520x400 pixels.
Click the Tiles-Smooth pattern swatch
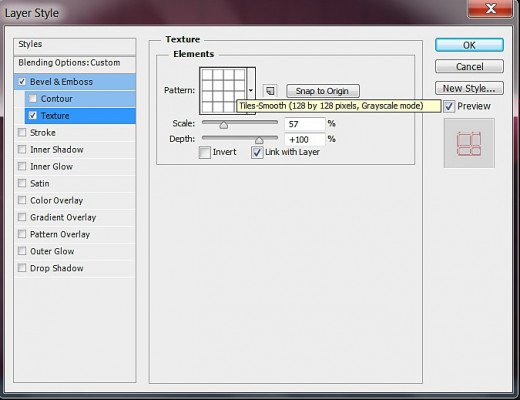(x=223, y=90)
